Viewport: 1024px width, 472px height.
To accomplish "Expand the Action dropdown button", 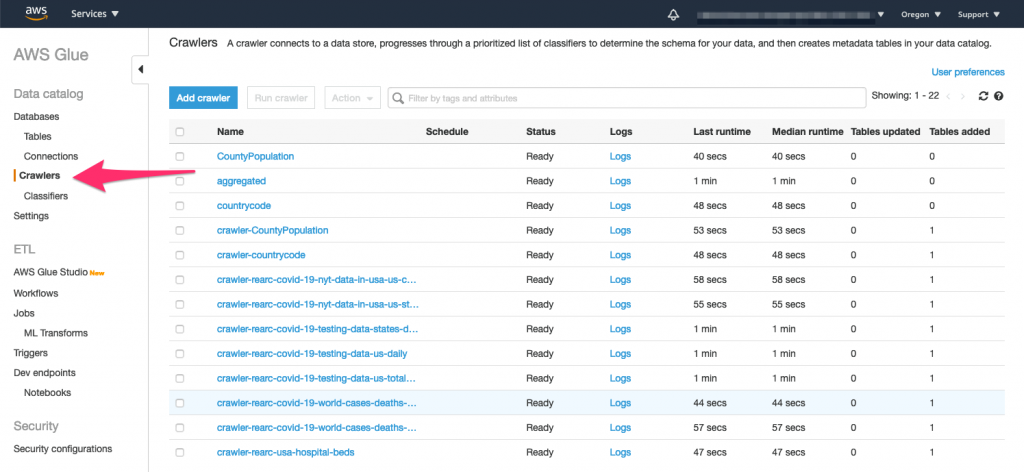I will tap(353, 98).
